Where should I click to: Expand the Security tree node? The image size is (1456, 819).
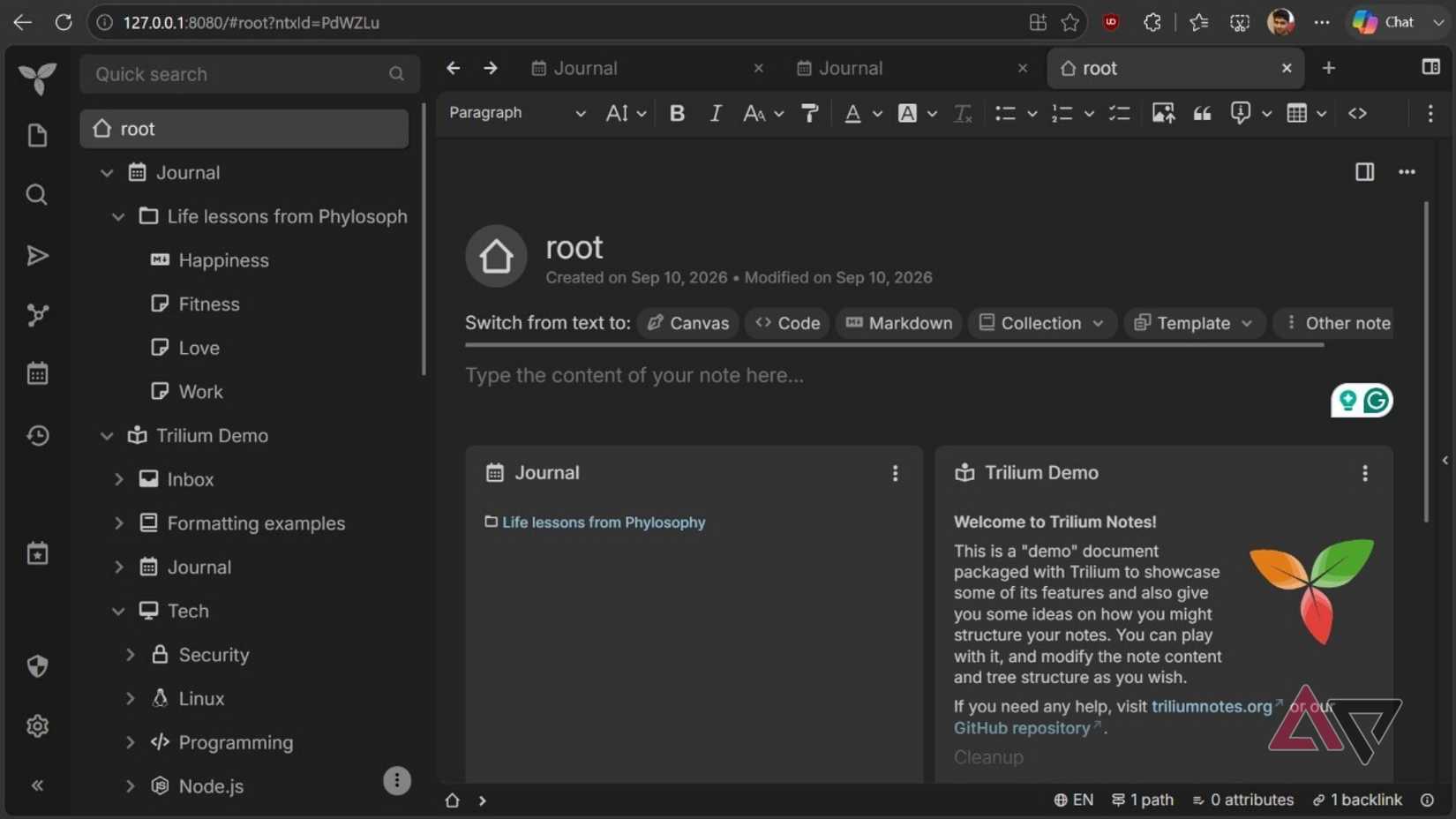[x=130, y=655]
